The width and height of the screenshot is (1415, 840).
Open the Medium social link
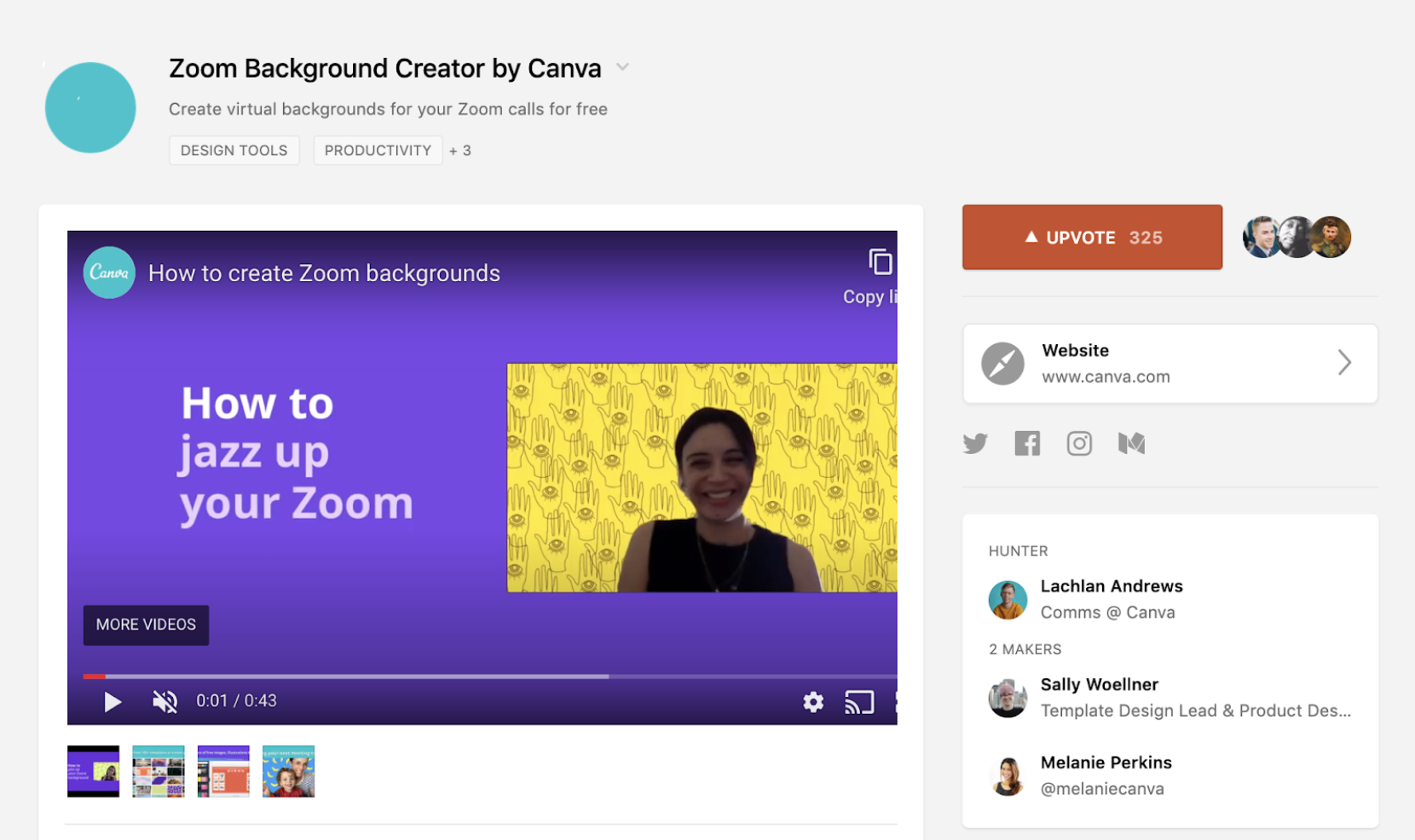1131,444
